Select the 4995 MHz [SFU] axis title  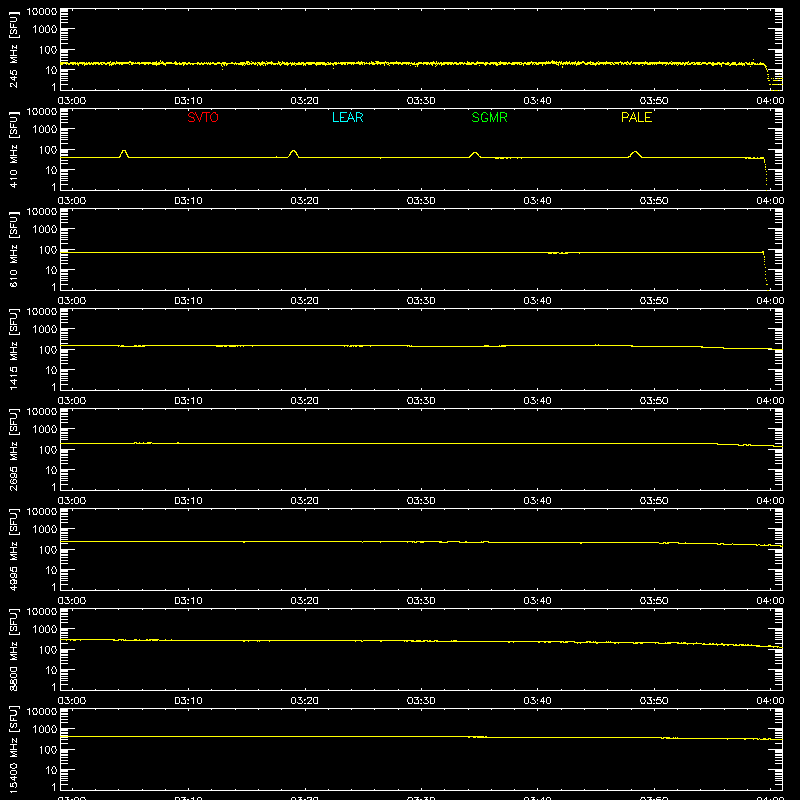13,549
